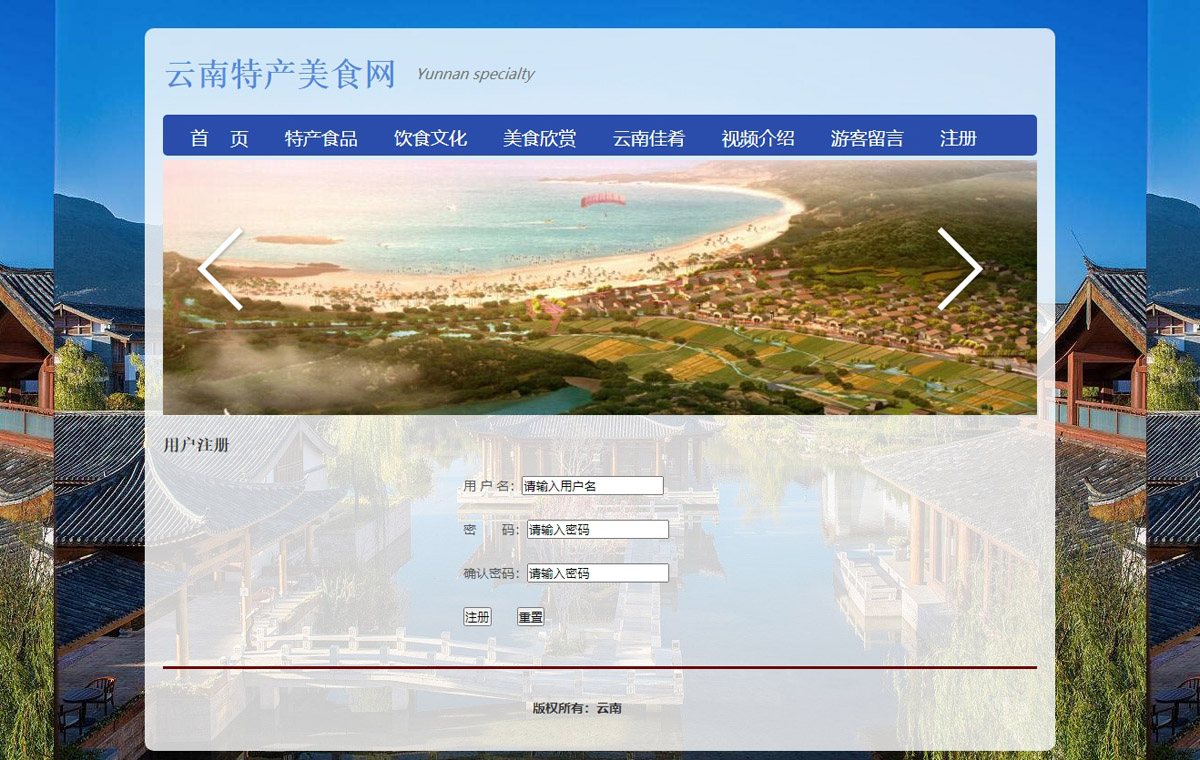Select the 确认密码 confirm password field
The width and height of the screenshot is (1200, 760).
pyautogui.click(x=598, y=573)
